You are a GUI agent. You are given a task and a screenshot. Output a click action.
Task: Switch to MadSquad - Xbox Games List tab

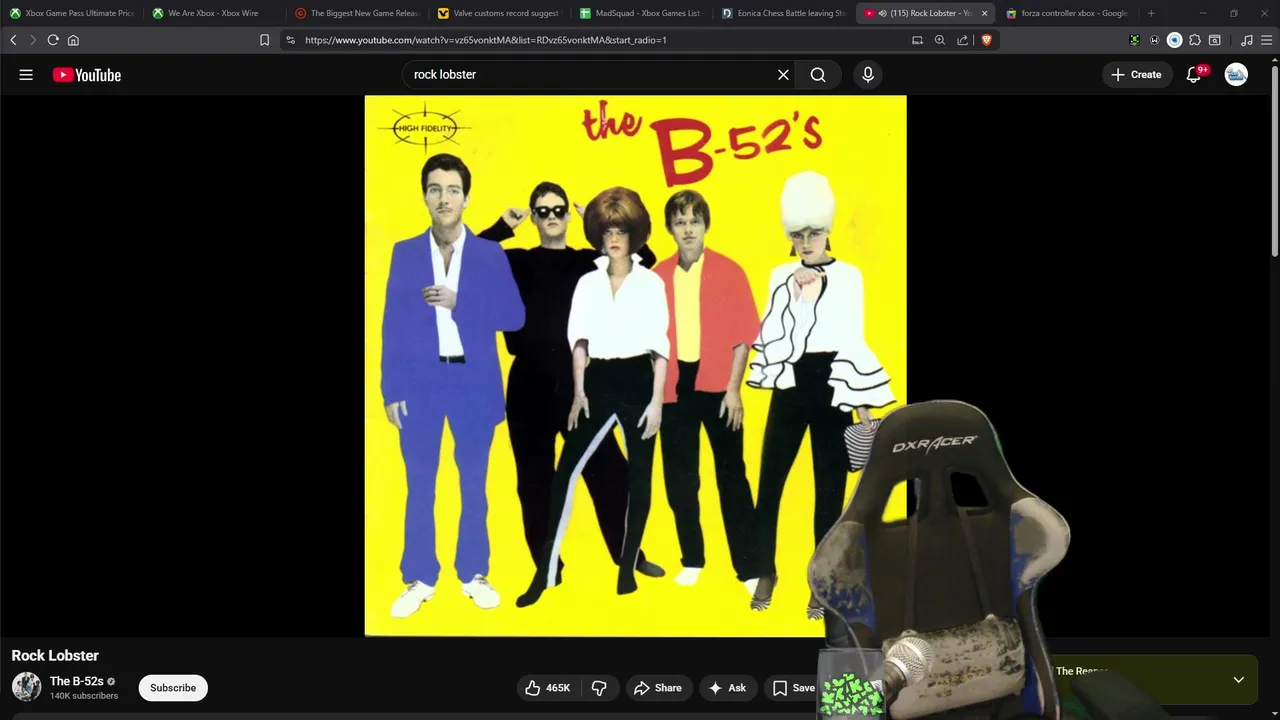[642, 13]
